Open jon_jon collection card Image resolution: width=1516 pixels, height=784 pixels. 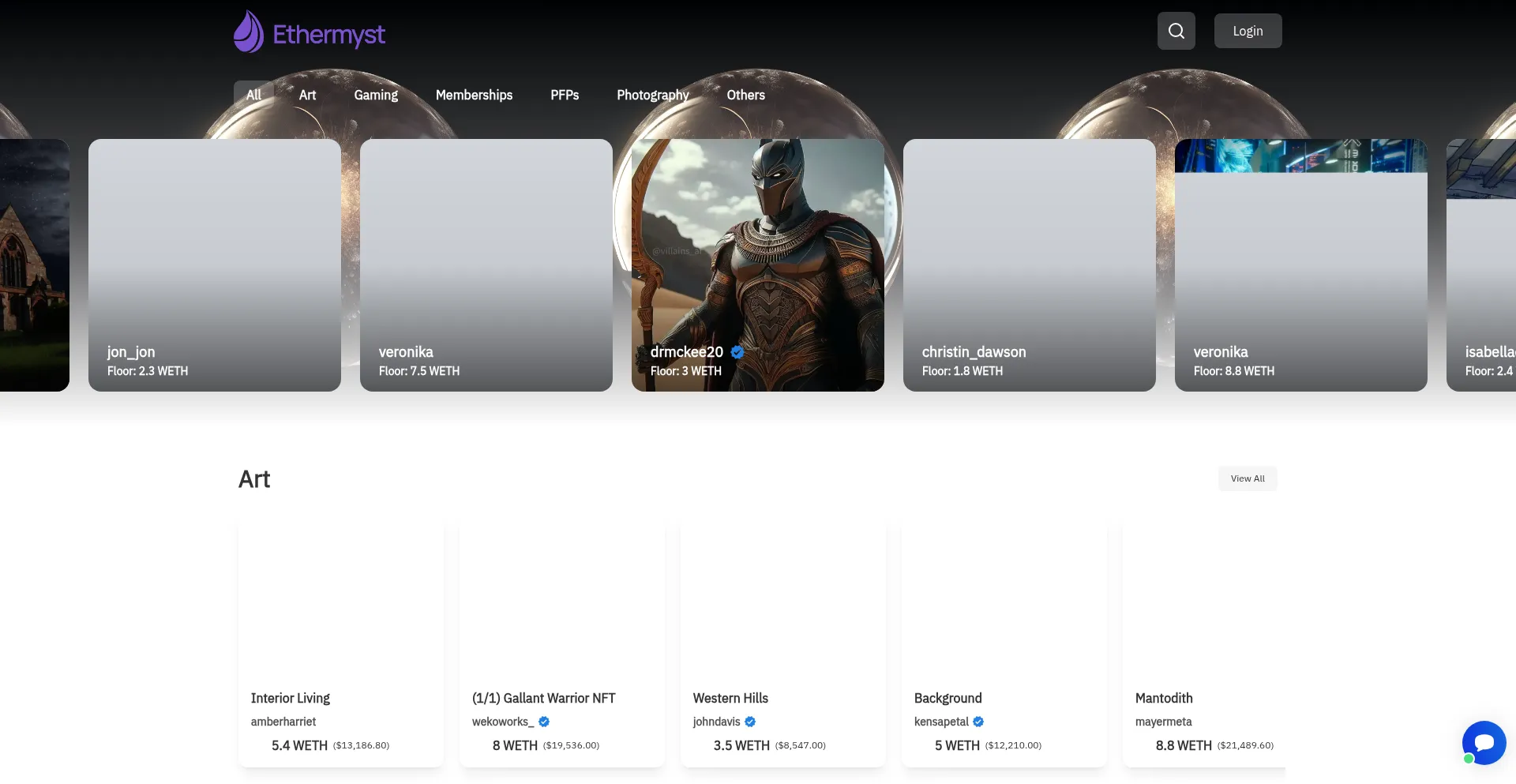(215, 265)
